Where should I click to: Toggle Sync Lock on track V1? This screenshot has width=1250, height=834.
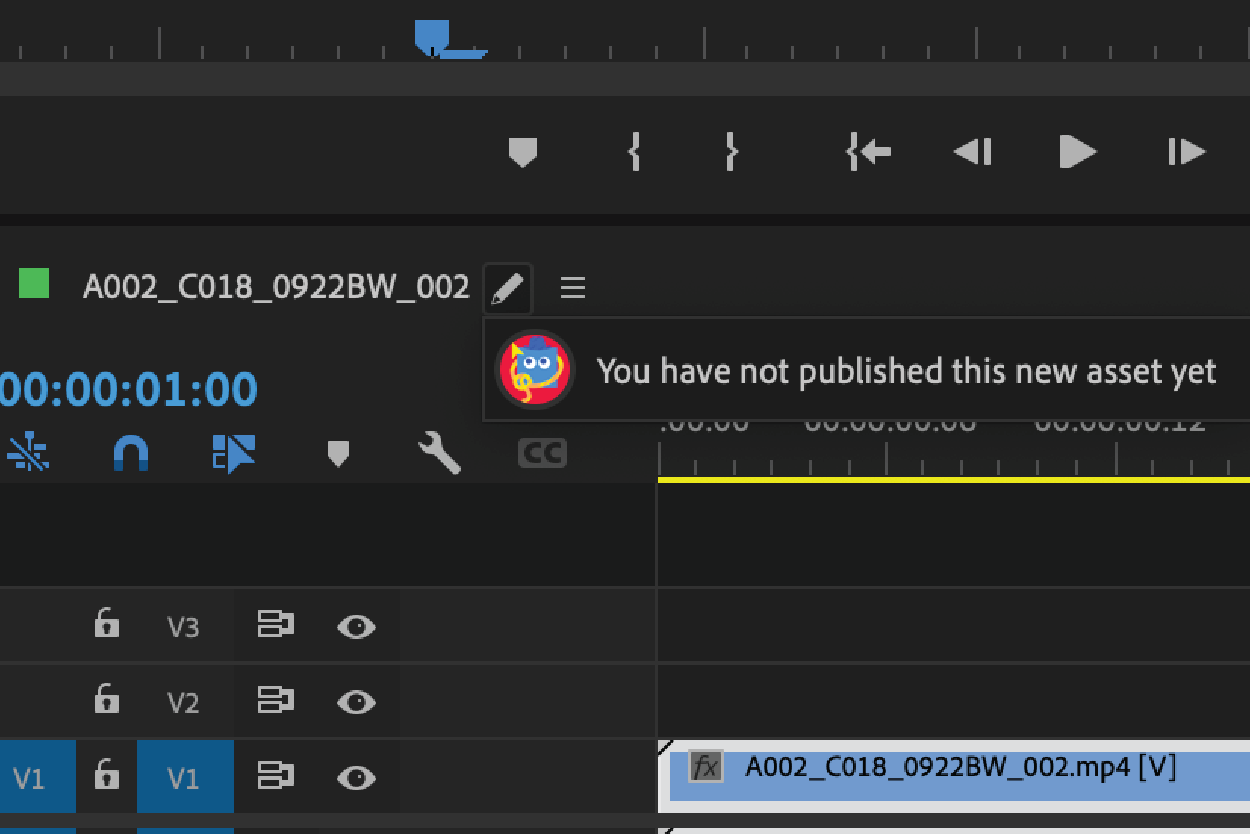pos(275,777)
